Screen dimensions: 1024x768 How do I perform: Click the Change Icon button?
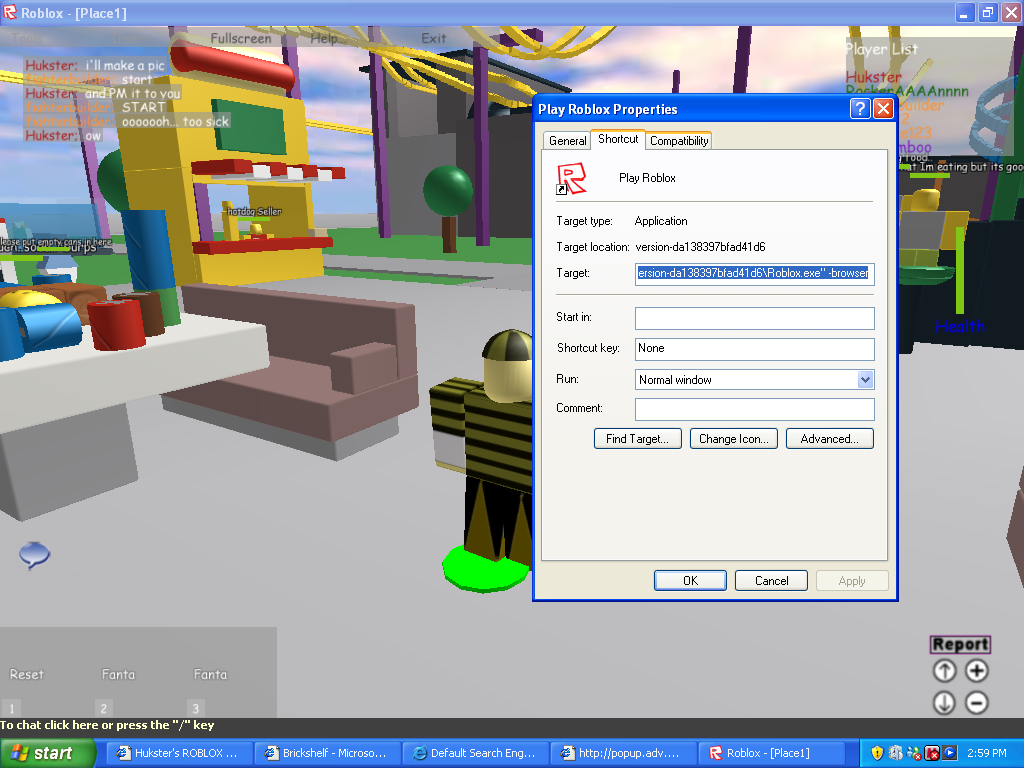point(734,439)
